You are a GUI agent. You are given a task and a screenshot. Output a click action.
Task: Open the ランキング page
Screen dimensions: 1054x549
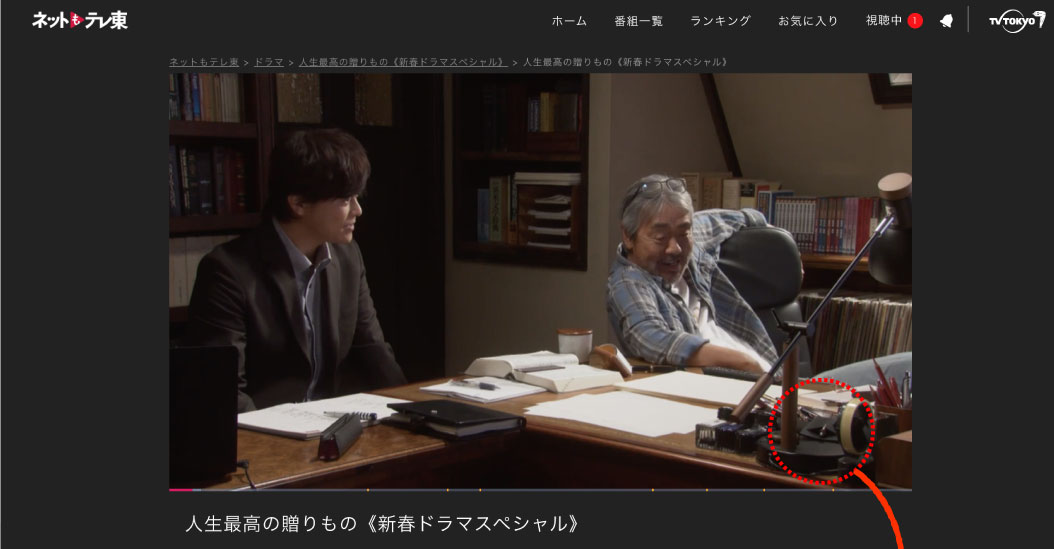720,21
